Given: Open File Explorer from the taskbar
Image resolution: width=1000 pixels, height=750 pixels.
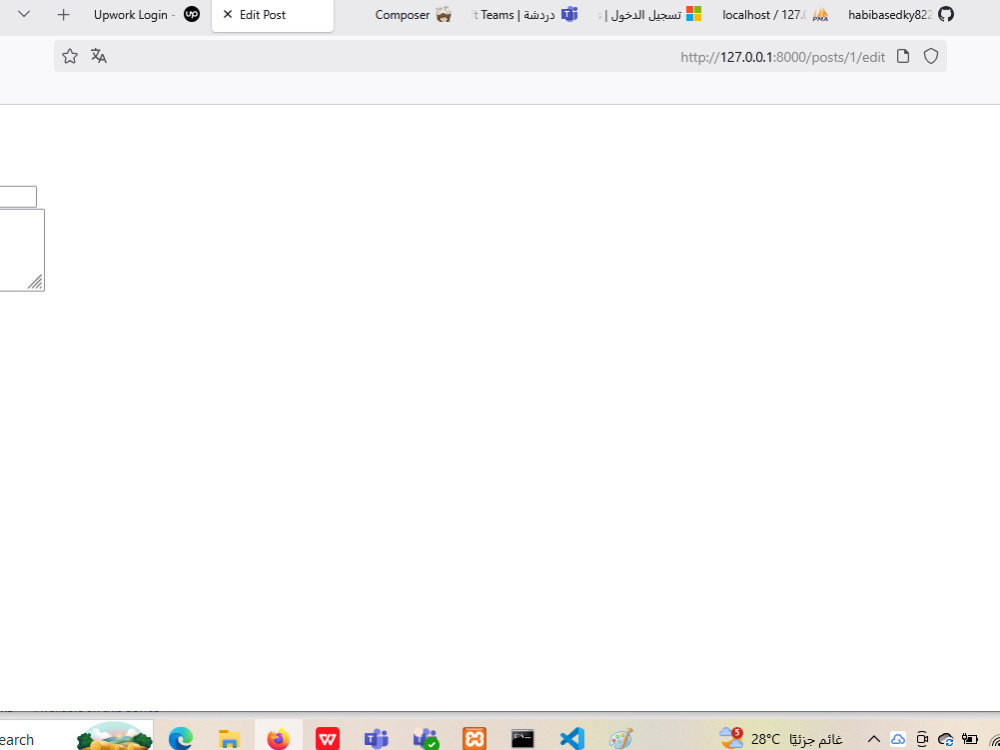Looking at the screenshot, I should coord(229,739).
